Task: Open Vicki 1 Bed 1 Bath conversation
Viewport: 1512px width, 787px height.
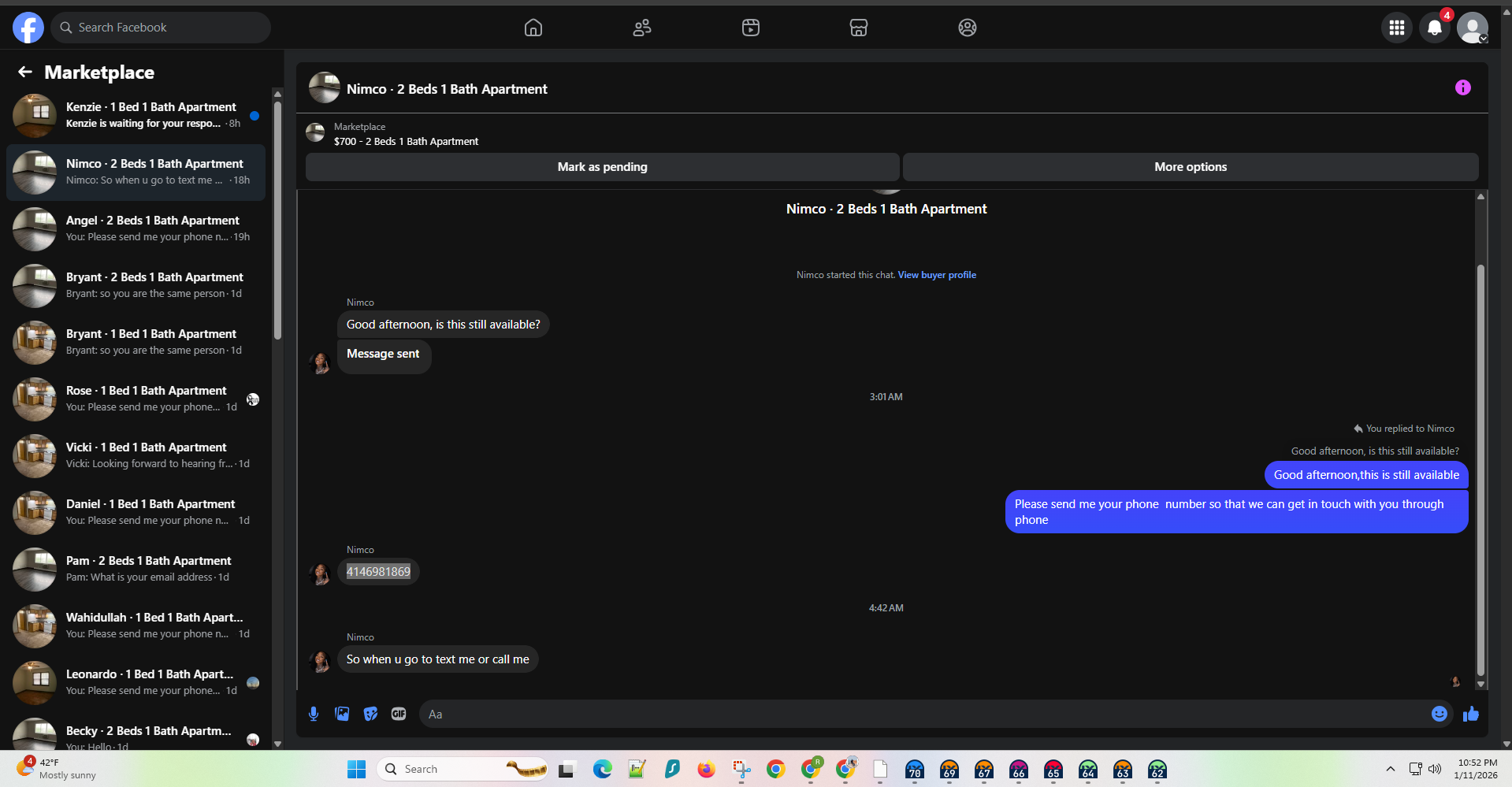Action: tap(136, 456)
